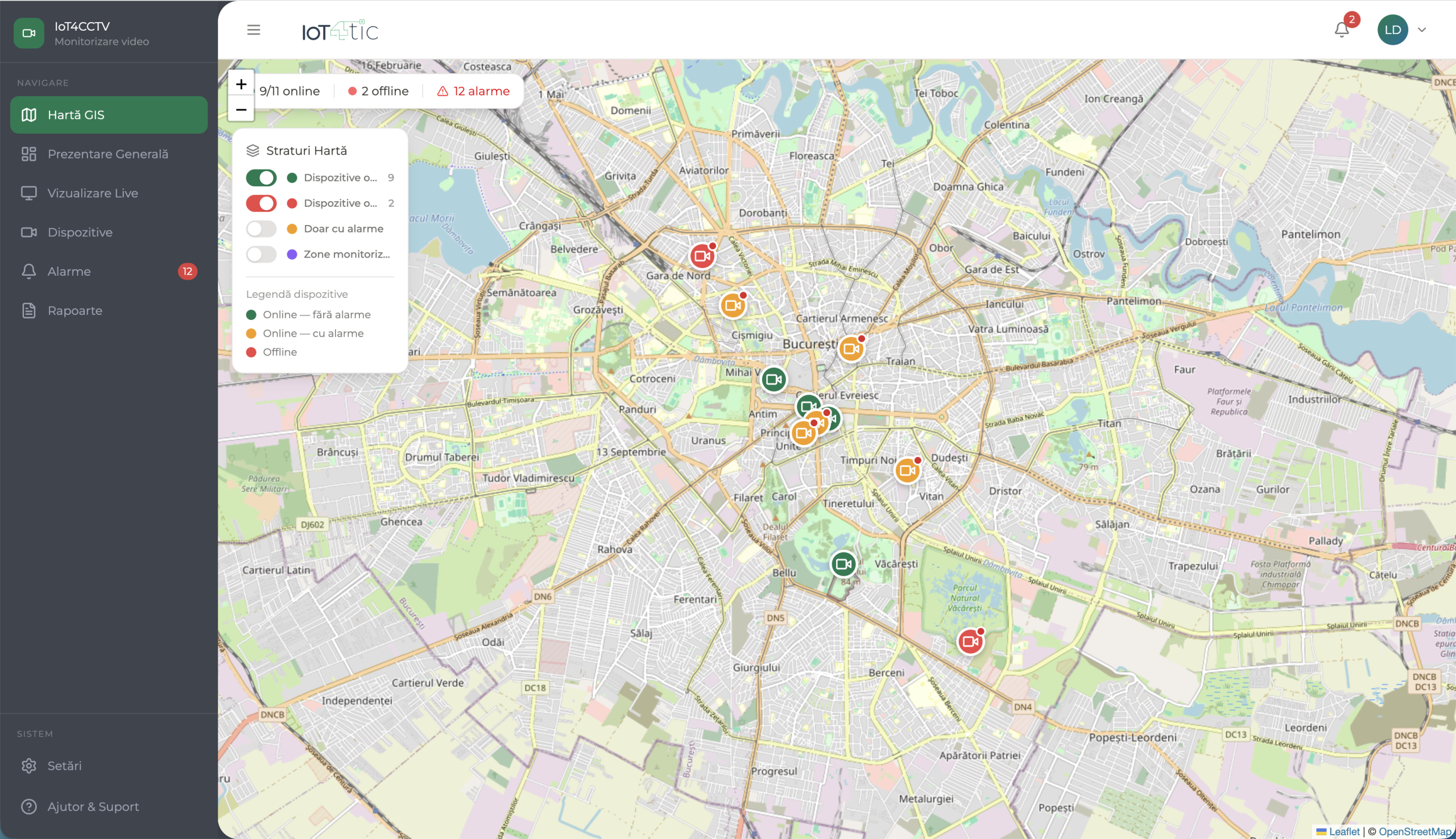Click the orange camera marker near Cartierul Armenesc
The width and height of the screenshot is (1456, 839).
click(851, 349)
